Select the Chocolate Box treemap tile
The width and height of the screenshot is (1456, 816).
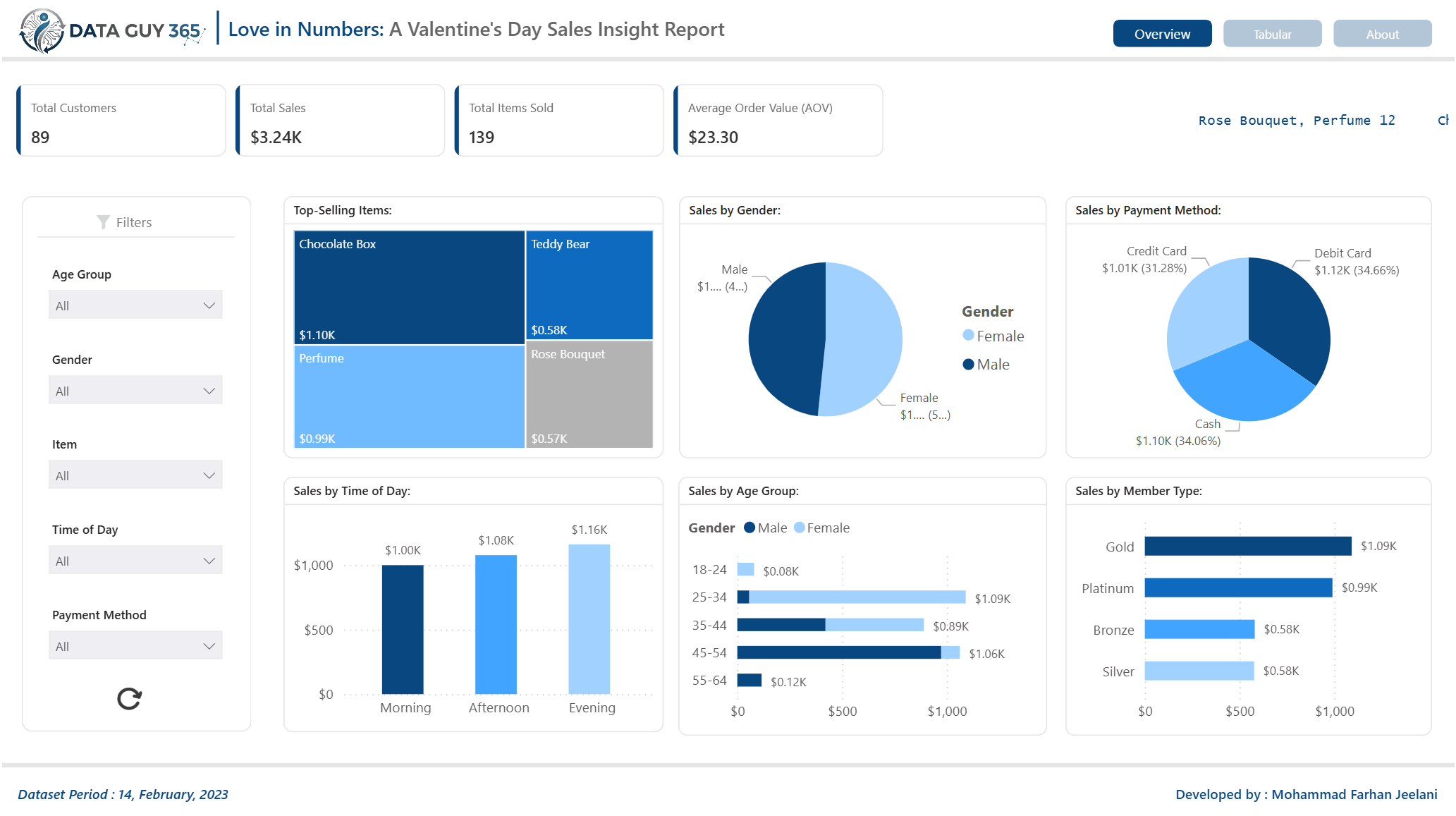(409, 288)
